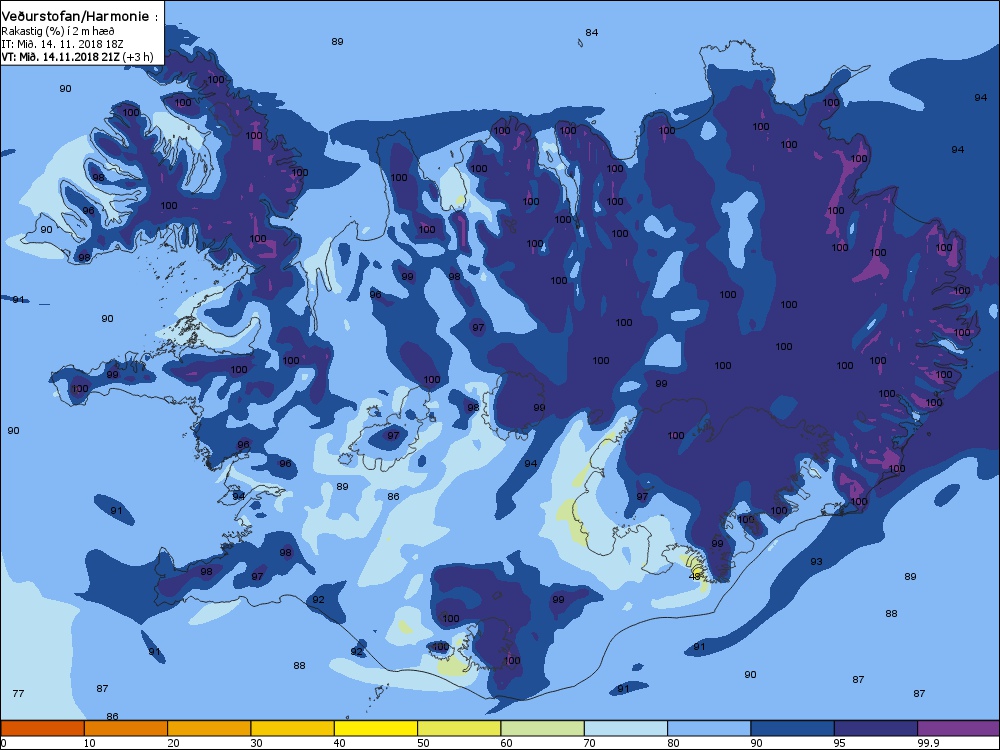Viewport: 1000px width, 750px height.
Task: Choose the pale blue 70–80 legend swatch
Action: [626, 728]
